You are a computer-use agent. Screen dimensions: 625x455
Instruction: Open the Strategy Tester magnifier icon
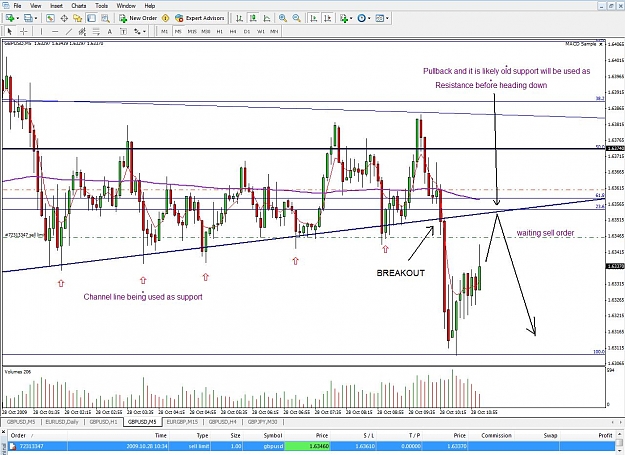click(105, 18)
